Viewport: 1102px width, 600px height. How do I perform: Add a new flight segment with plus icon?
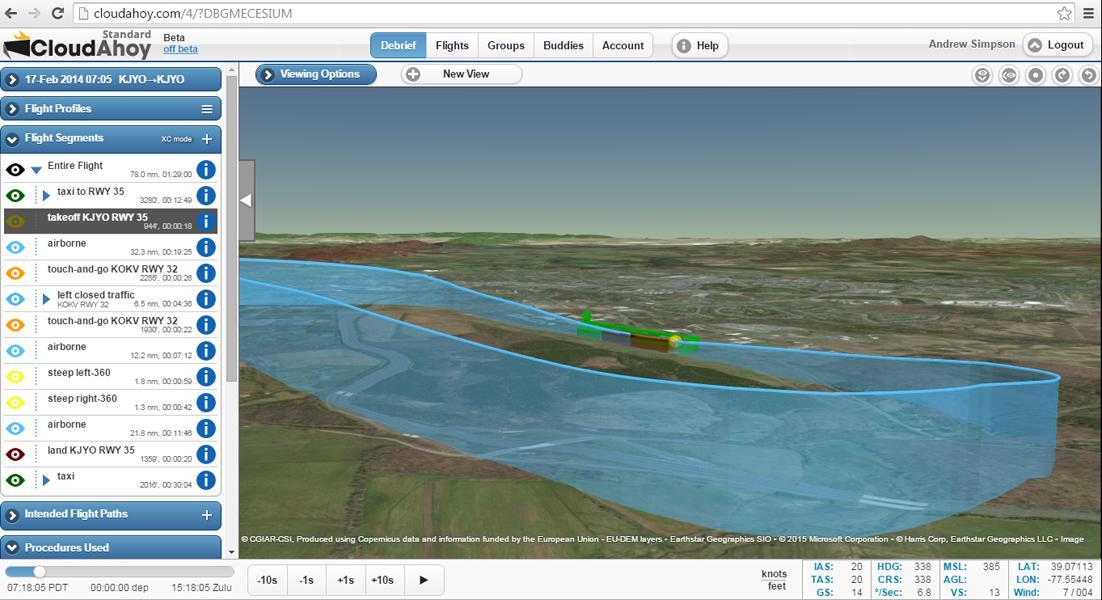click(207, 139)
